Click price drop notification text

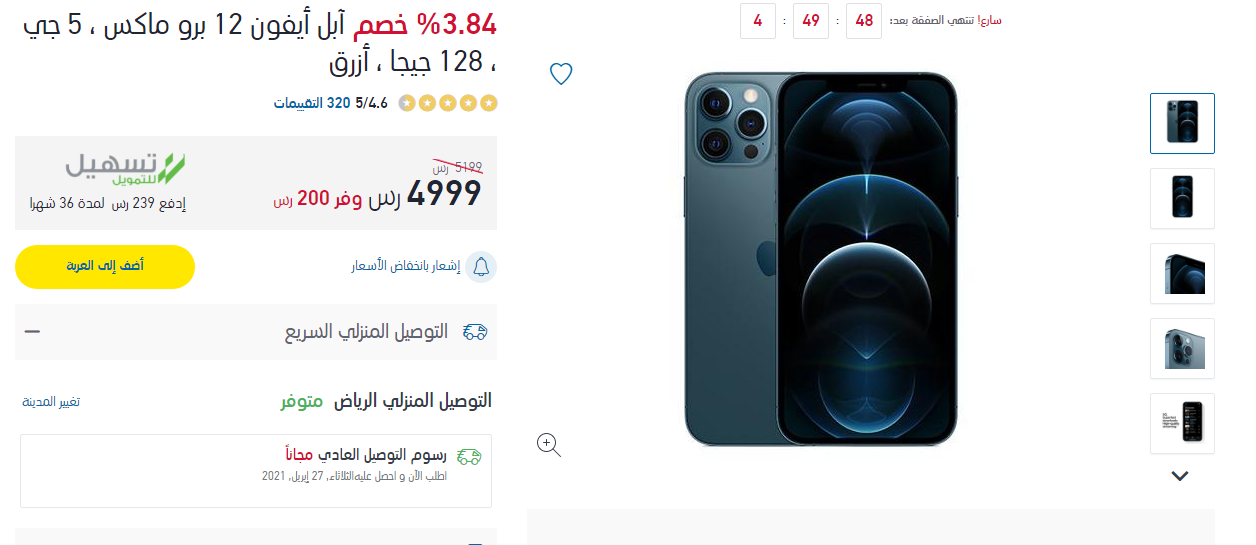coord(406,267)
